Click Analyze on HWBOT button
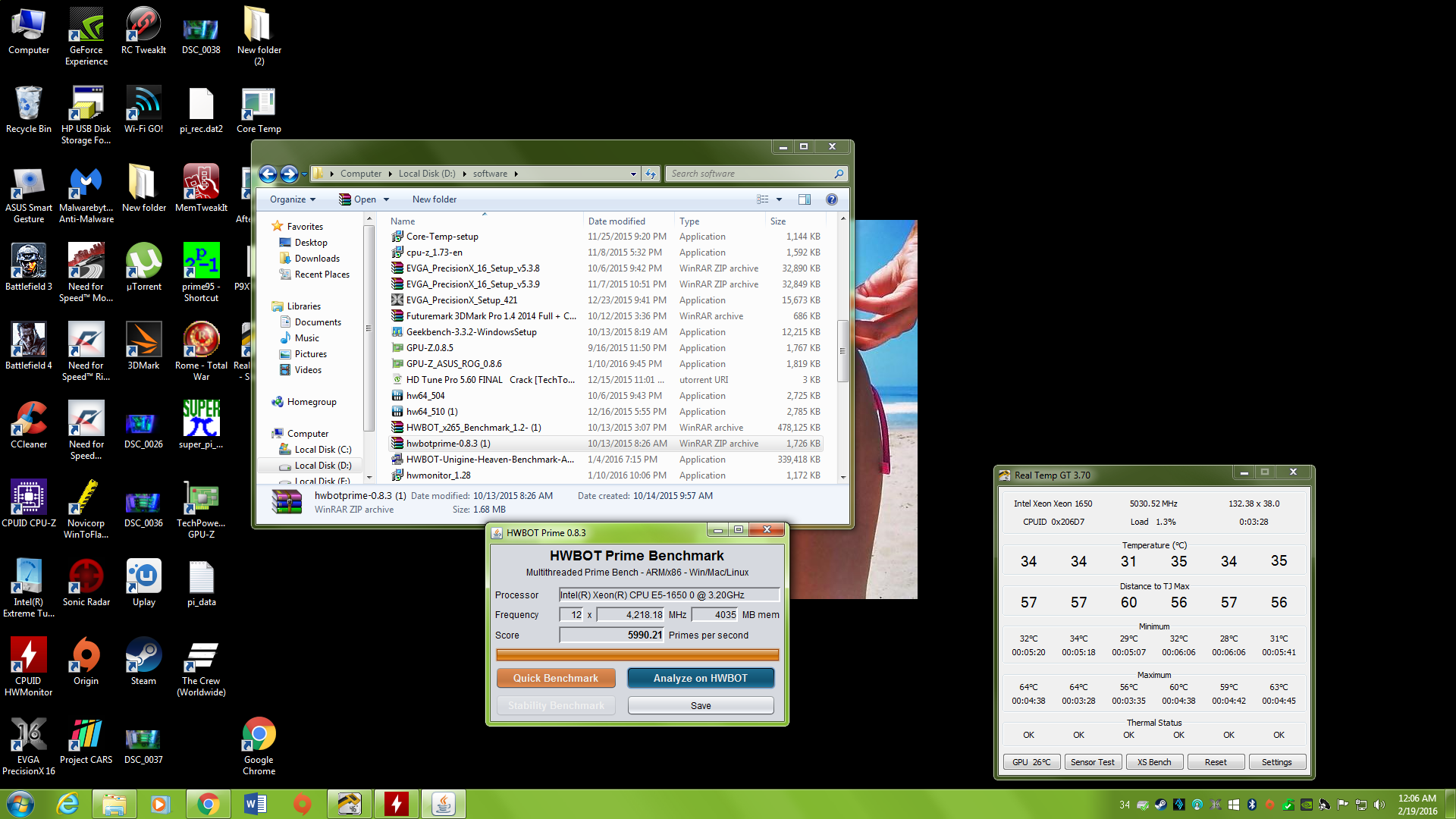This screenshot has height=819, width=1456. 701,678
